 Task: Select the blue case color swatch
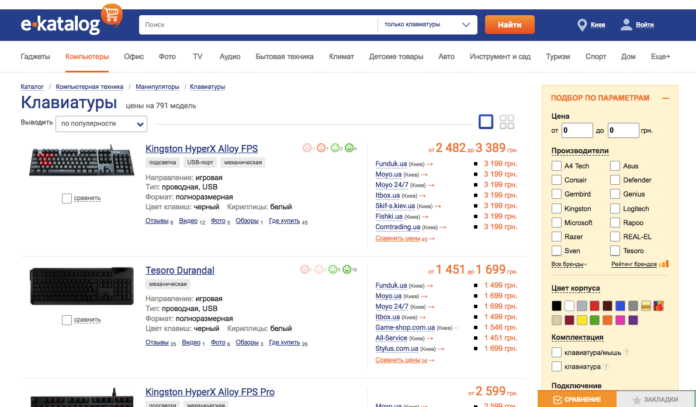pos(621,306)
